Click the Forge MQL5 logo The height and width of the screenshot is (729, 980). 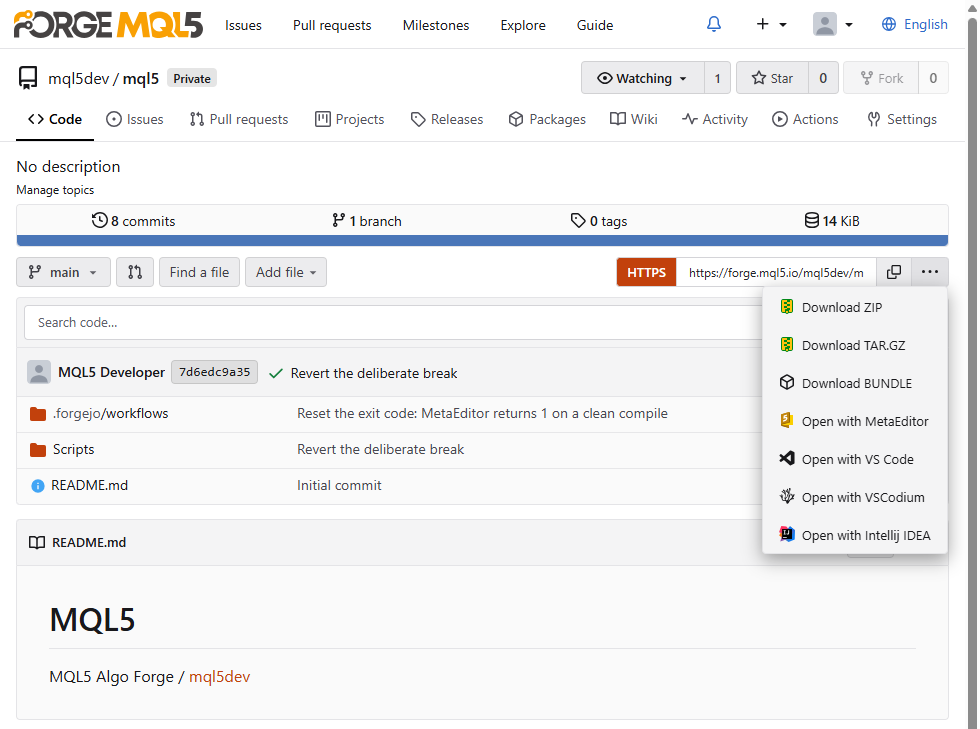[x=108, y=24]
